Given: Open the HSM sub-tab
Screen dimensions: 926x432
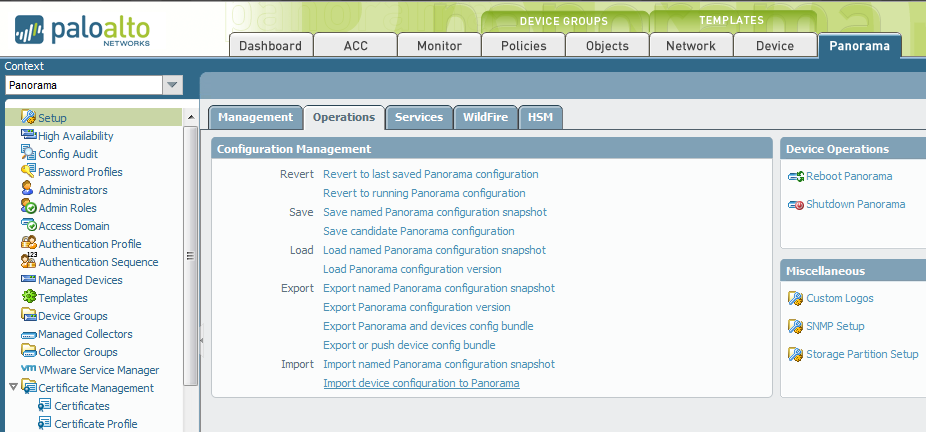Looking at the screenshot, I should click(540, 117).
